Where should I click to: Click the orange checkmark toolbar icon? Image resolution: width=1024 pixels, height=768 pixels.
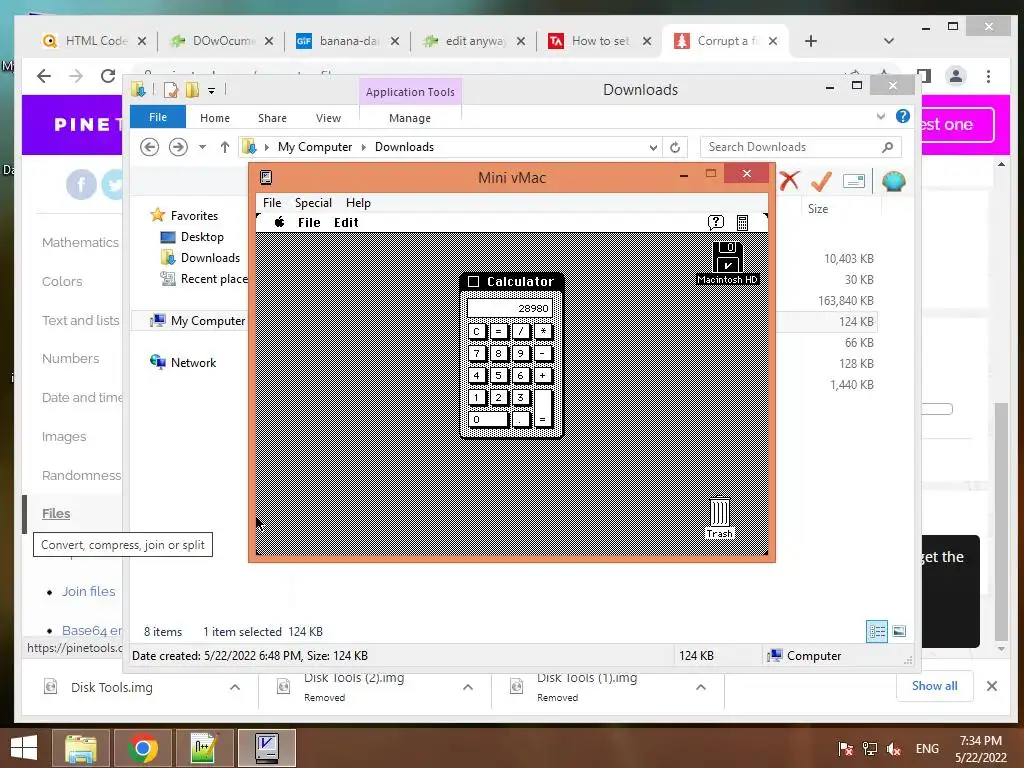[x=821, y=180]
